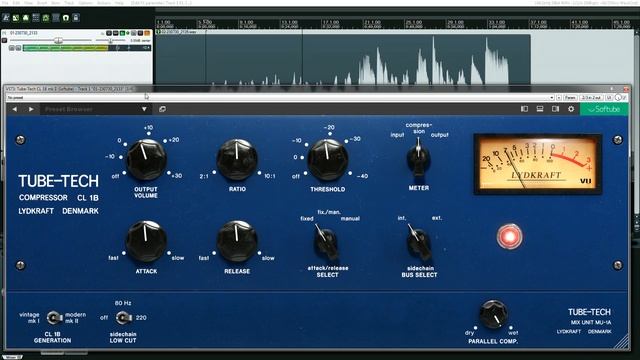This screenshot has width=640, height=360.
Task: Click the preset combo dropdown arrow
Action: (551, 98)
